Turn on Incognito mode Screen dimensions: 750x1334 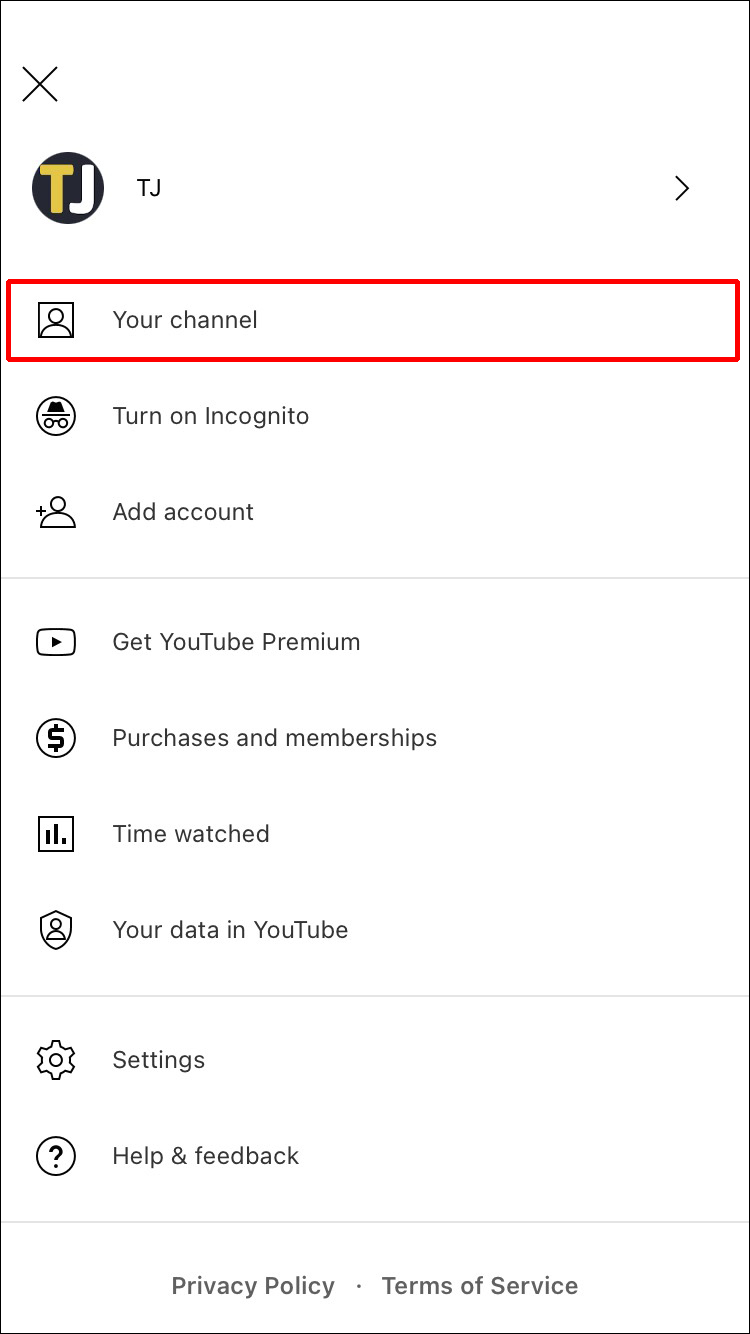coord(211,416)
